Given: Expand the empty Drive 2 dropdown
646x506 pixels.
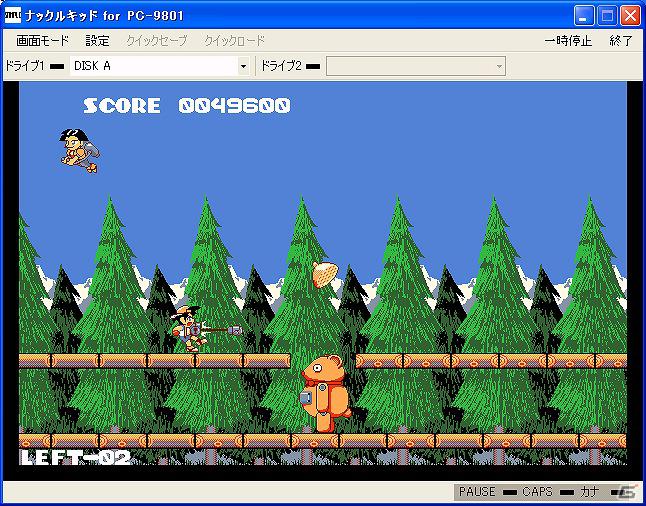Looking at the screenshot, I should [x=499, y=66].
